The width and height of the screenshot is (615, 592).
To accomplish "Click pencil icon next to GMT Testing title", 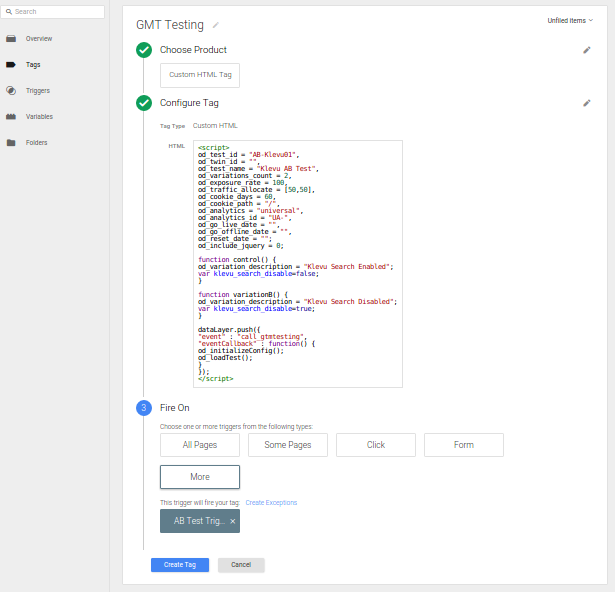I will 216,24.
